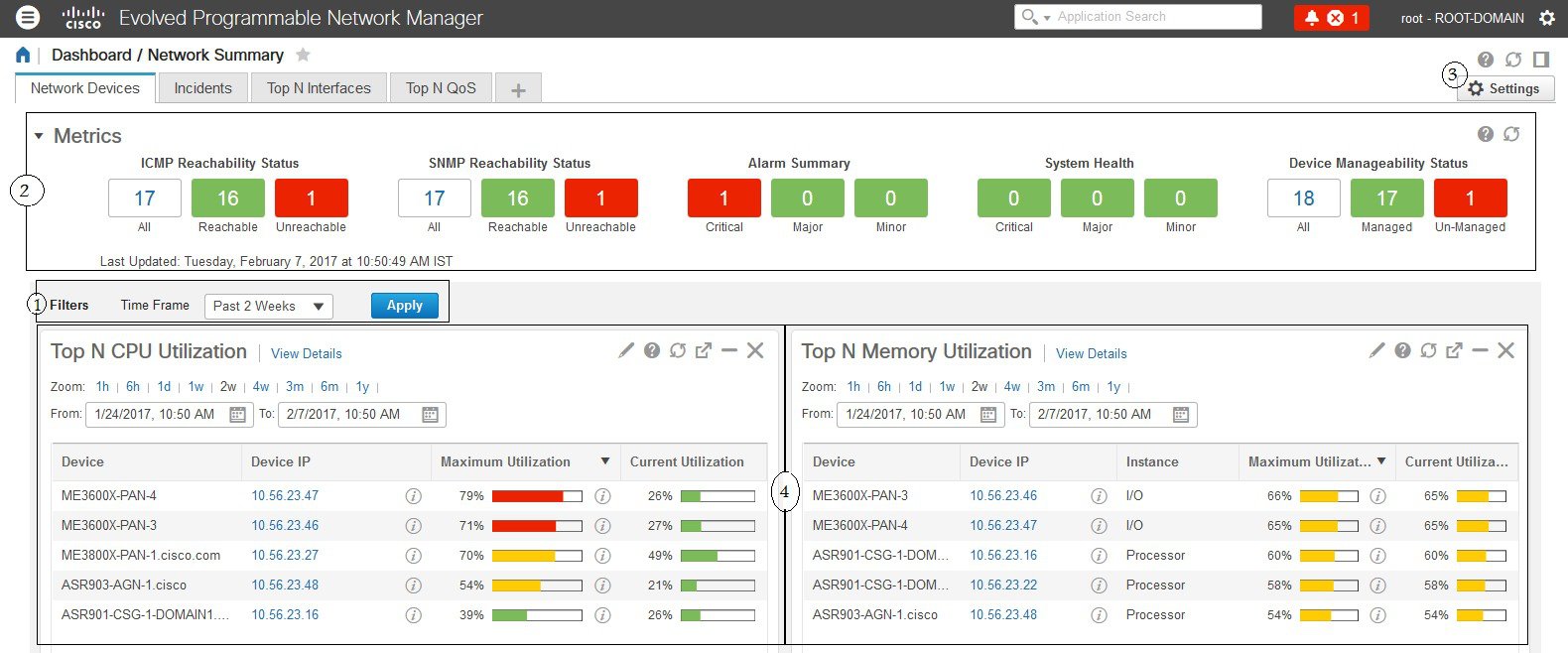The width and height of the screenshot is (1568, 653).
Task: Switch to the Incidents tab
Action: 203,88
